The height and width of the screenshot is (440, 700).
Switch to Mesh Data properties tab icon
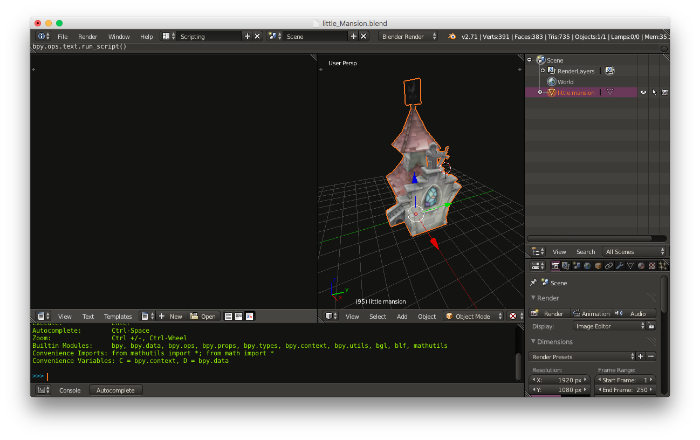click(630, 266)
